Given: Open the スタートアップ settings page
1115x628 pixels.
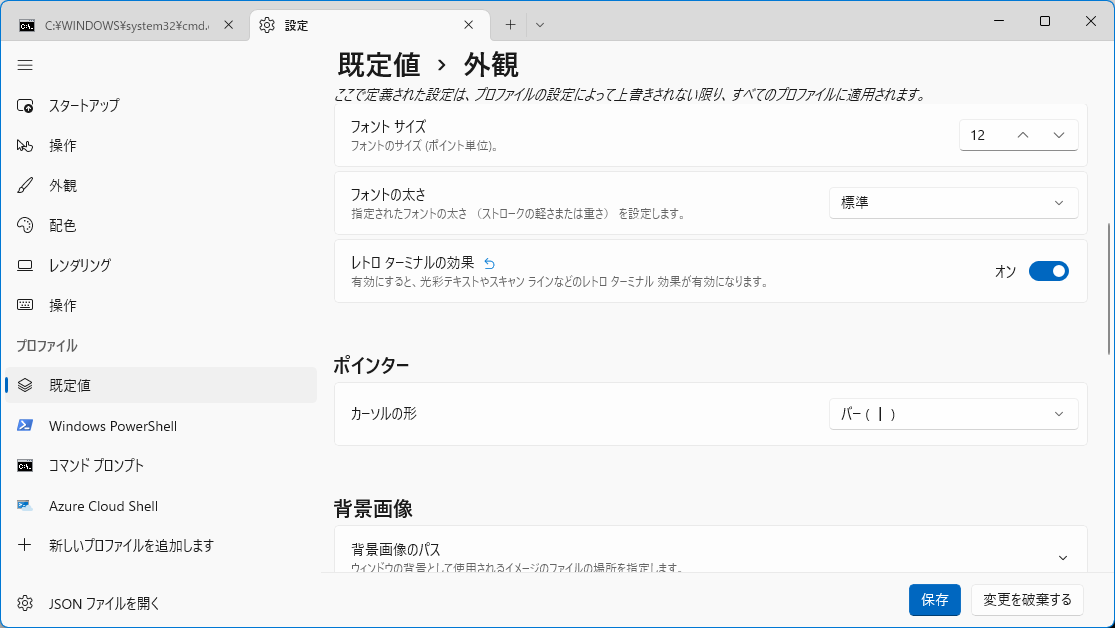Looking at the screenshot, I should (84, 106).
